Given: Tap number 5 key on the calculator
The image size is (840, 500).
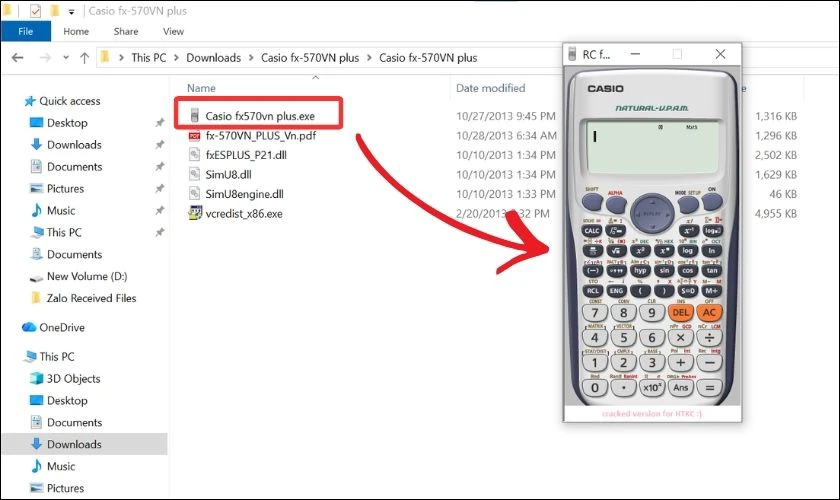Looking at the screenshot, I should click(x=624, y=338).
